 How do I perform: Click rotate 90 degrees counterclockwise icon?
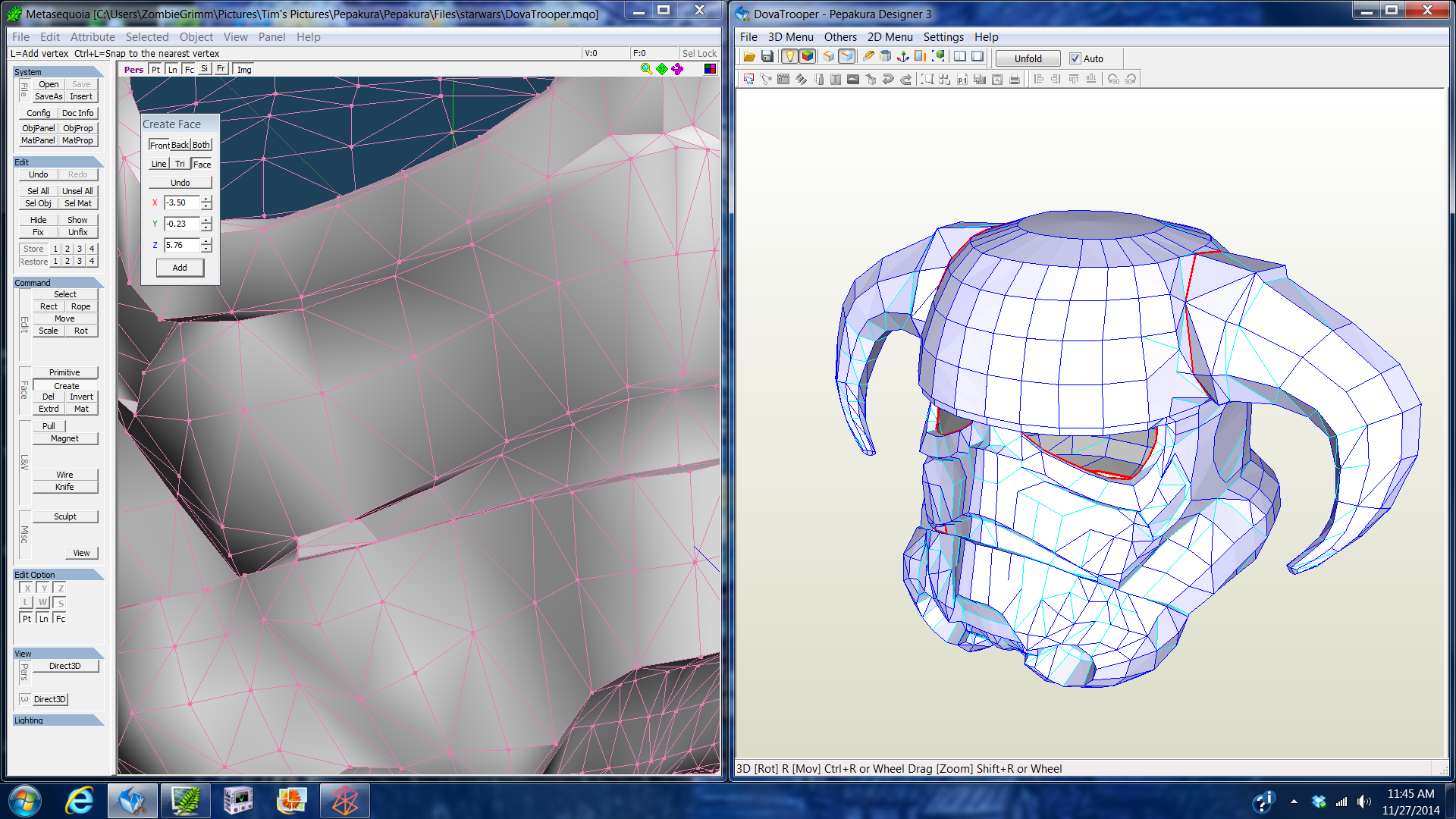coord(1113,79)
